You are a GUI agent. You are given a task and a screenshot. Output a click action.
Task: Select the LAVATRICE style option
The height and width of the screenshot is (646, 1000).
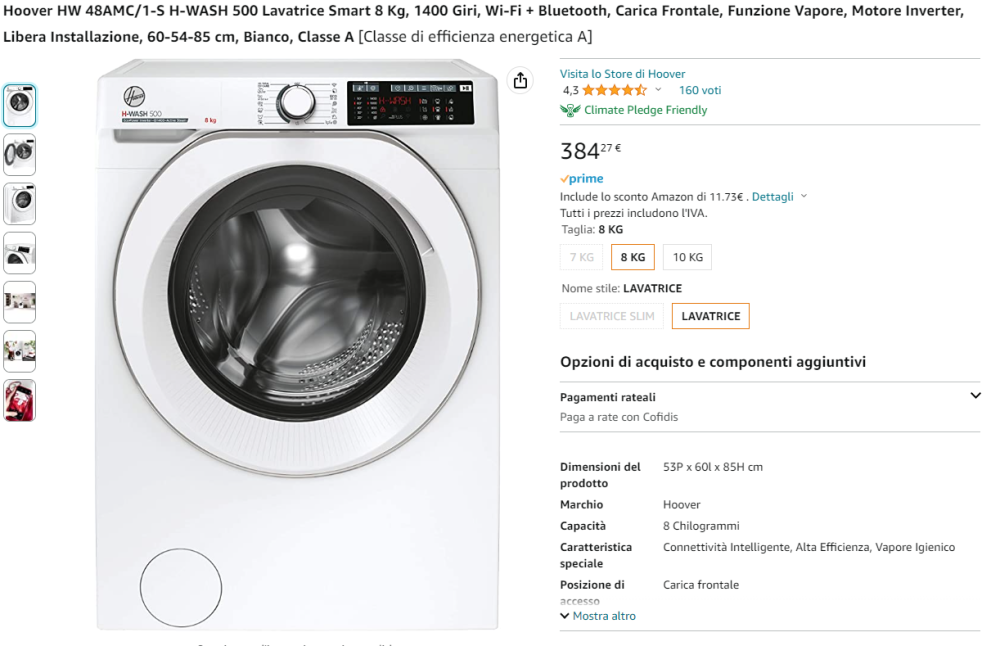tap(710, 316)
